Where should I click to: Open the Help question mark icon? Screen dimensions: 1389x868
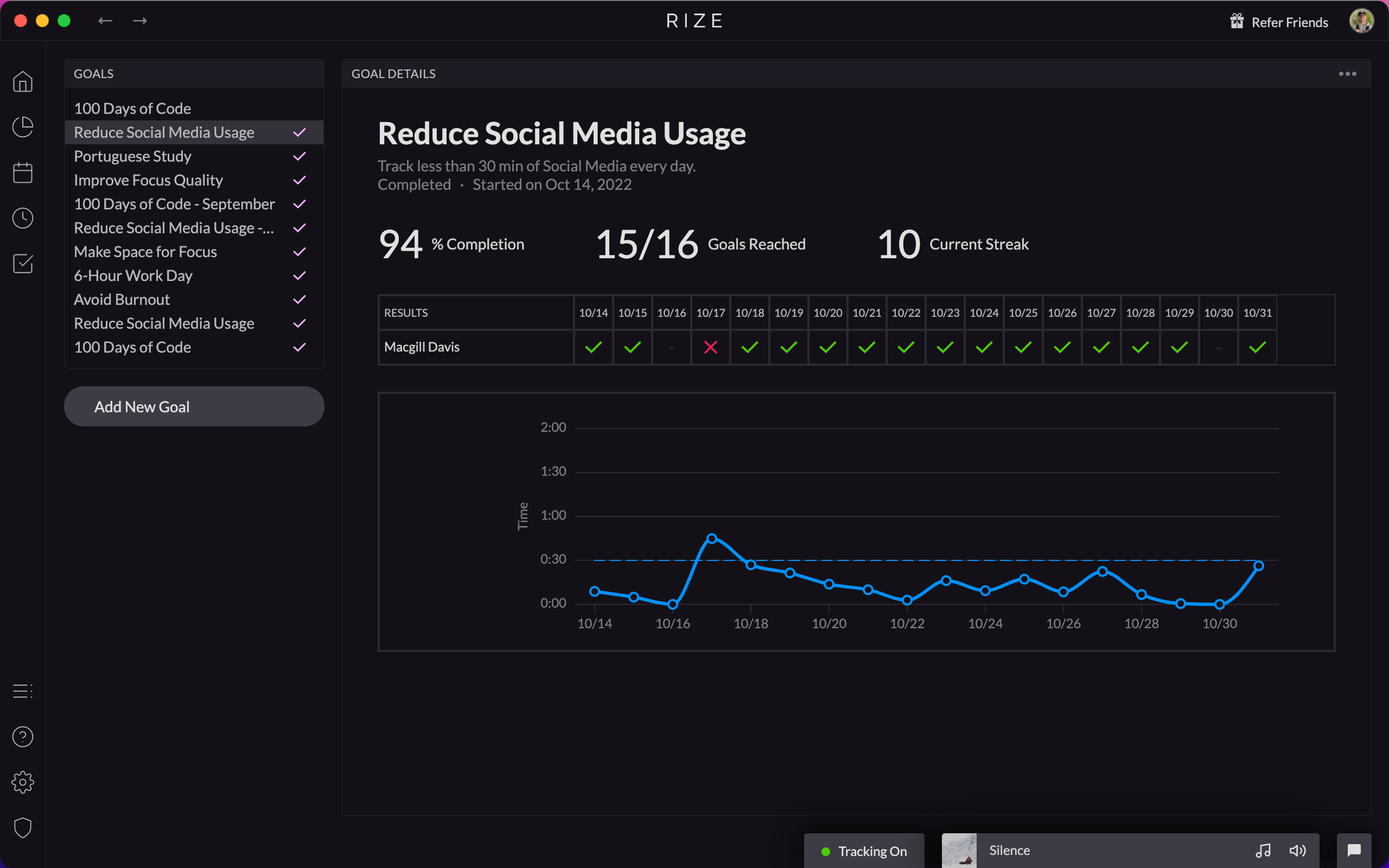(x=23, y=737)
